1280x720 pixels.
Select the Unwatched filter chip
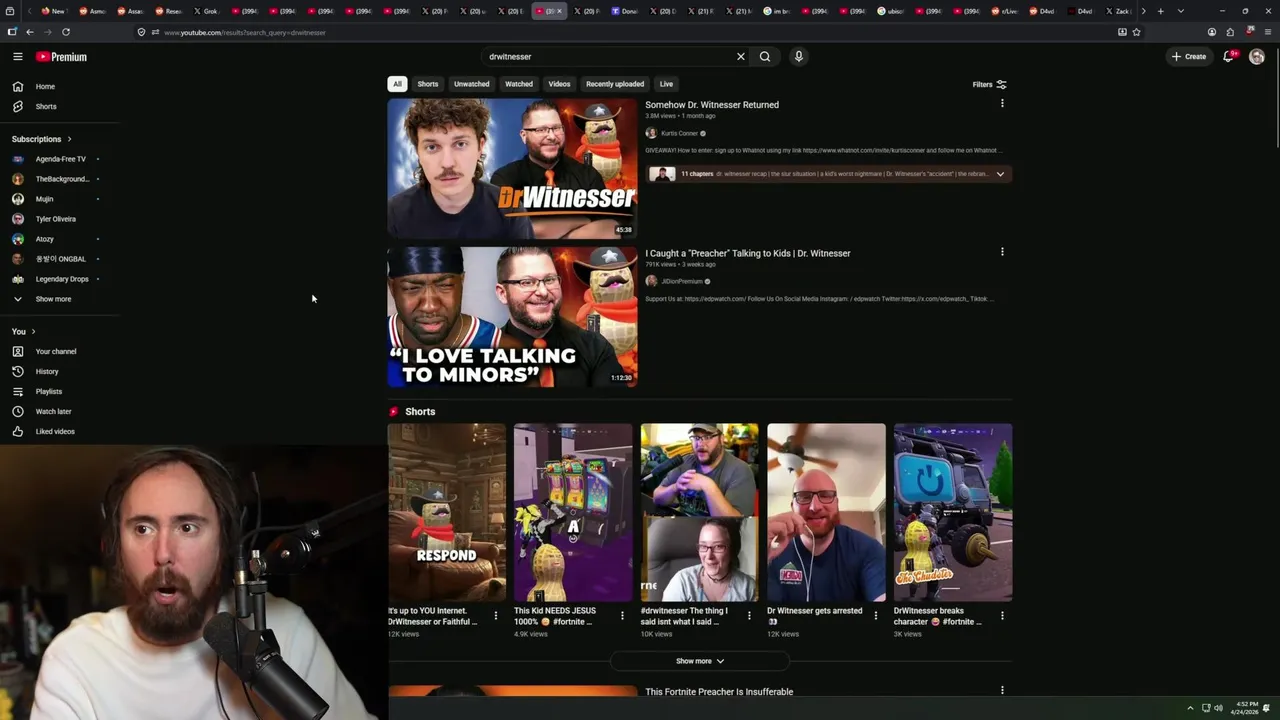point(472,84)
